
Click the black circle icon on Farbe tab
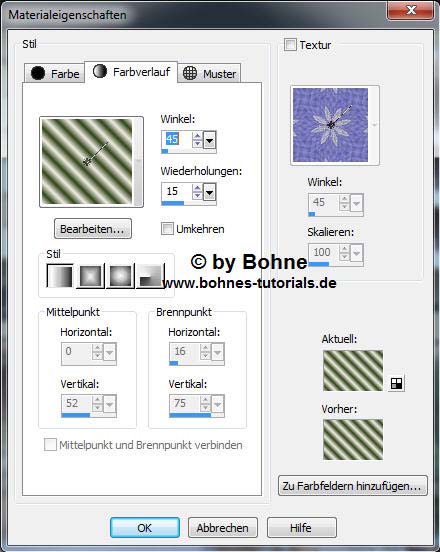(x=38, y=73)
